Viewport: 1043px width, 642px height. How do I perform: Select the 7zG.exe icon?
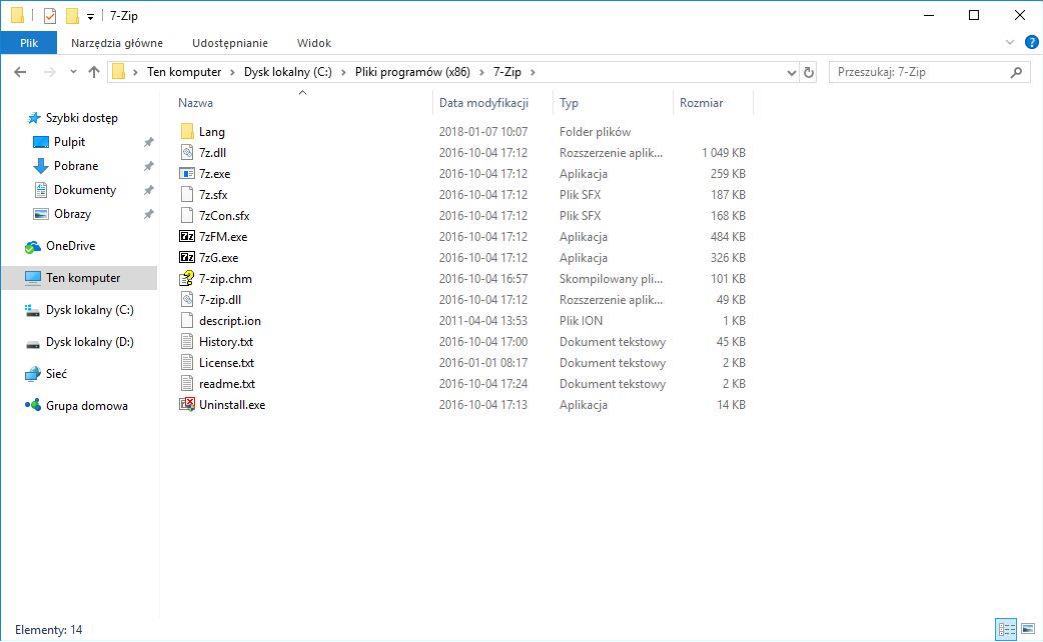click(x=187, y=257)
